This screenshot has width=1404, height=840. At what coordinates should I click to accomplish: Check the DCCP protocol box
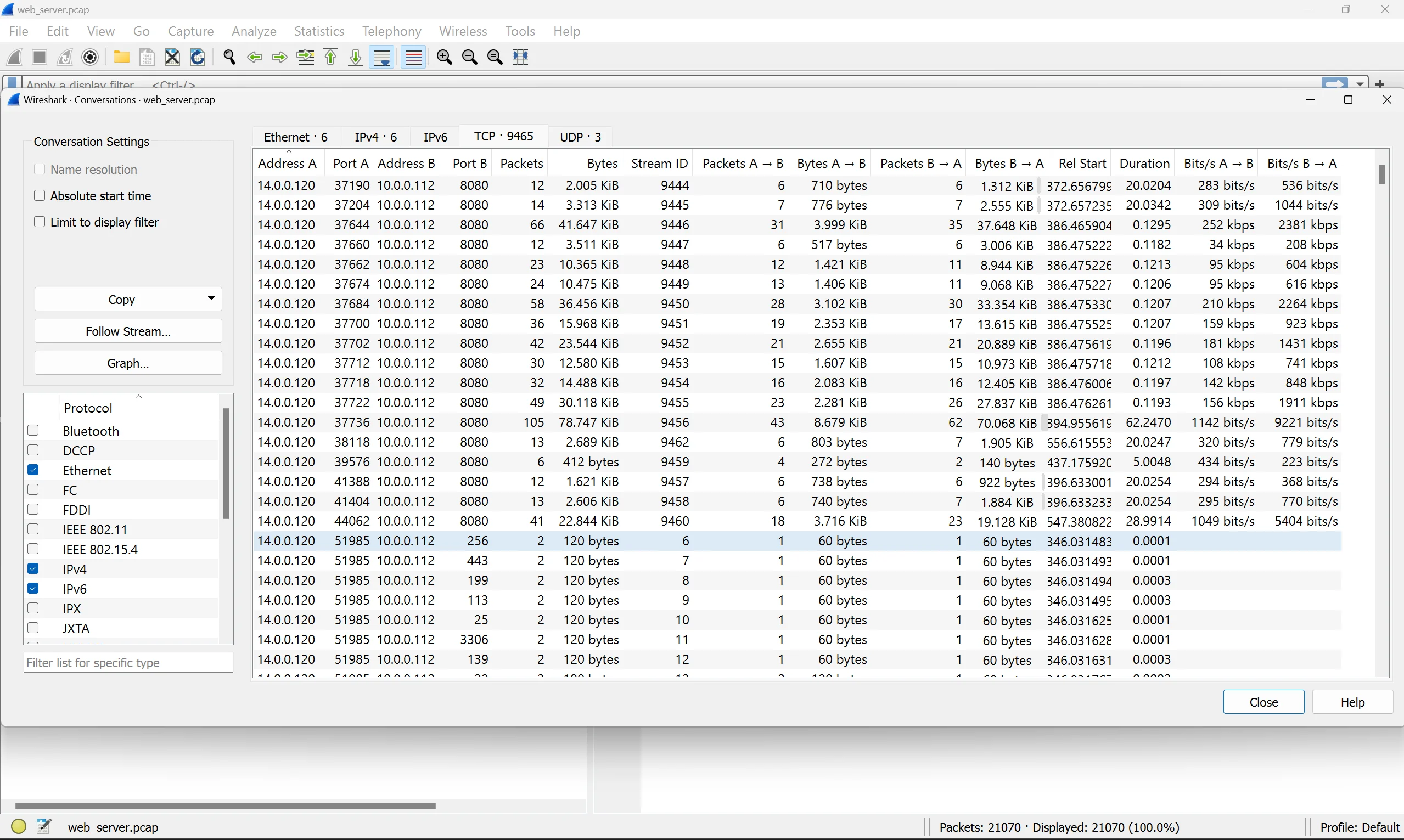click(33, 450)
